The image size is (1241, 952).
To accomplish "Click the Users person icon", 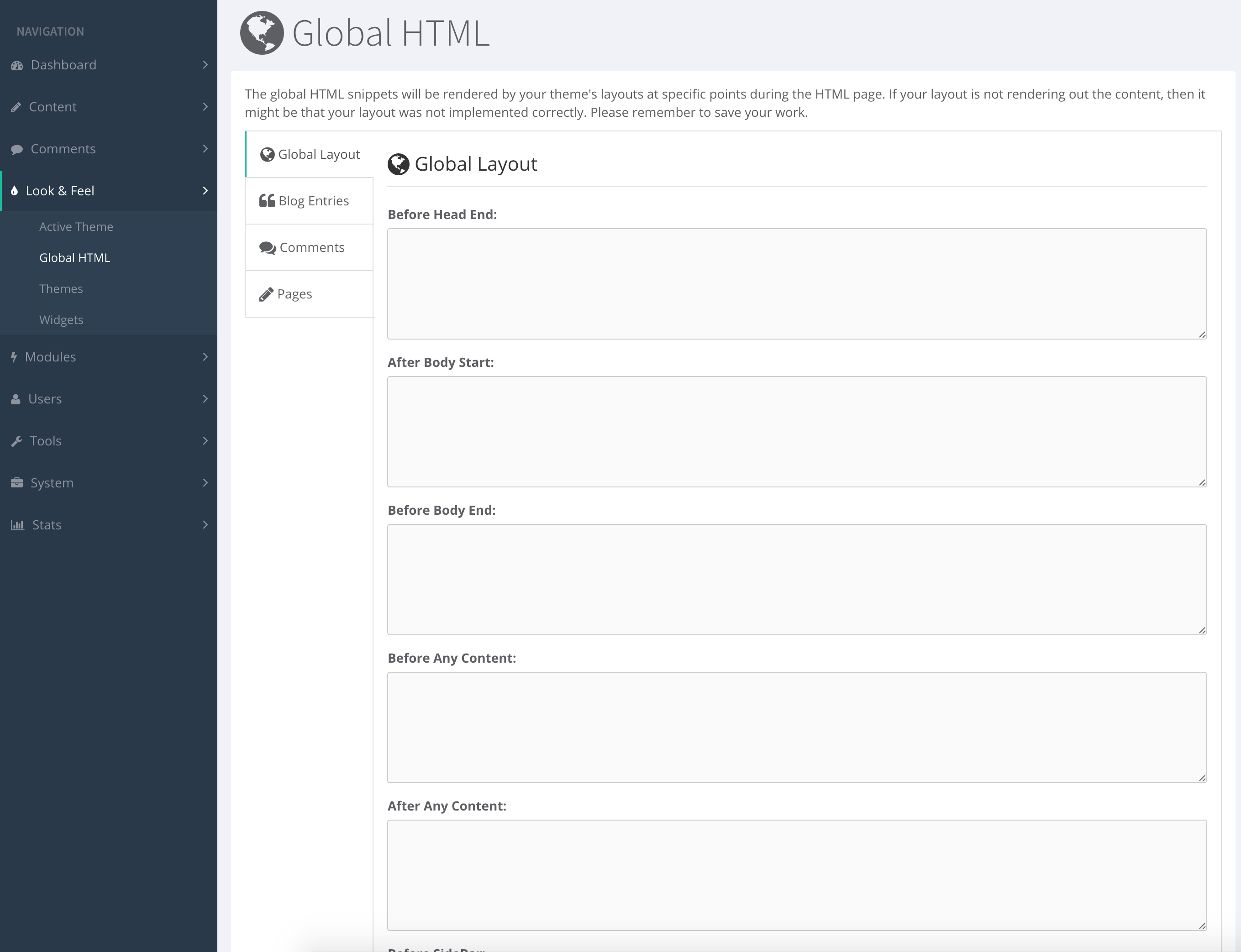I will pos(16,399).
